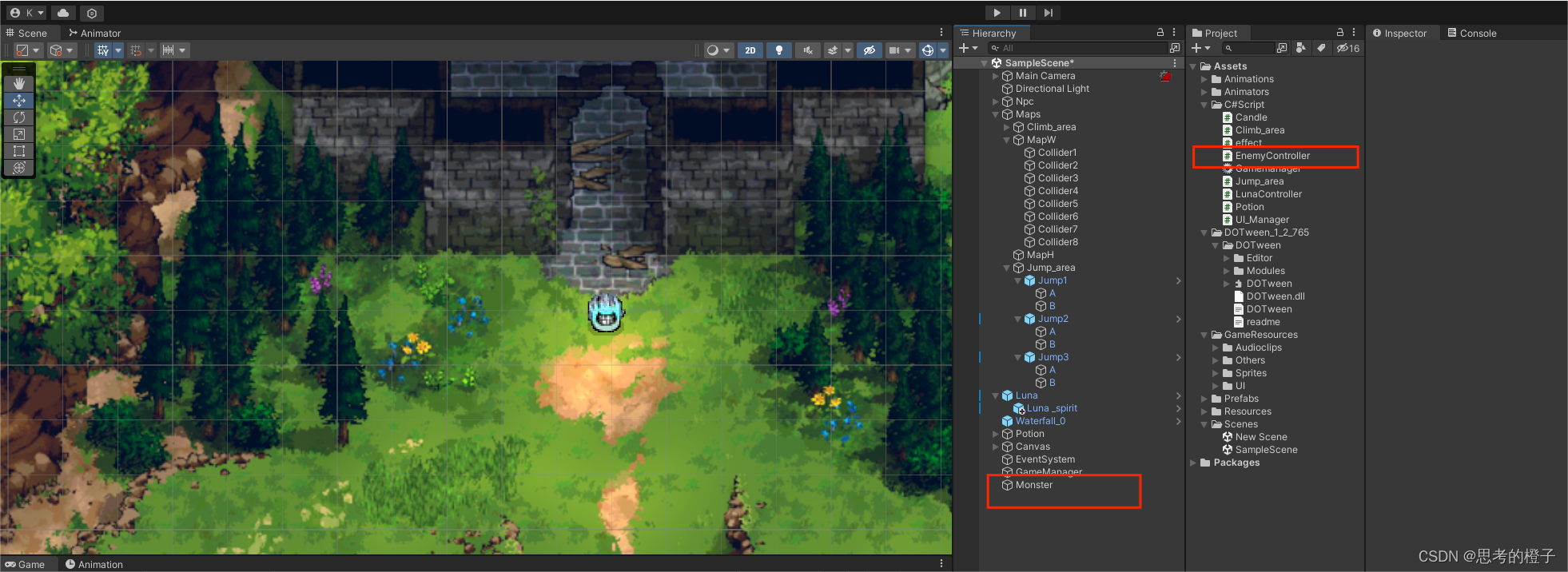Switch to the Animation tab

94,564
